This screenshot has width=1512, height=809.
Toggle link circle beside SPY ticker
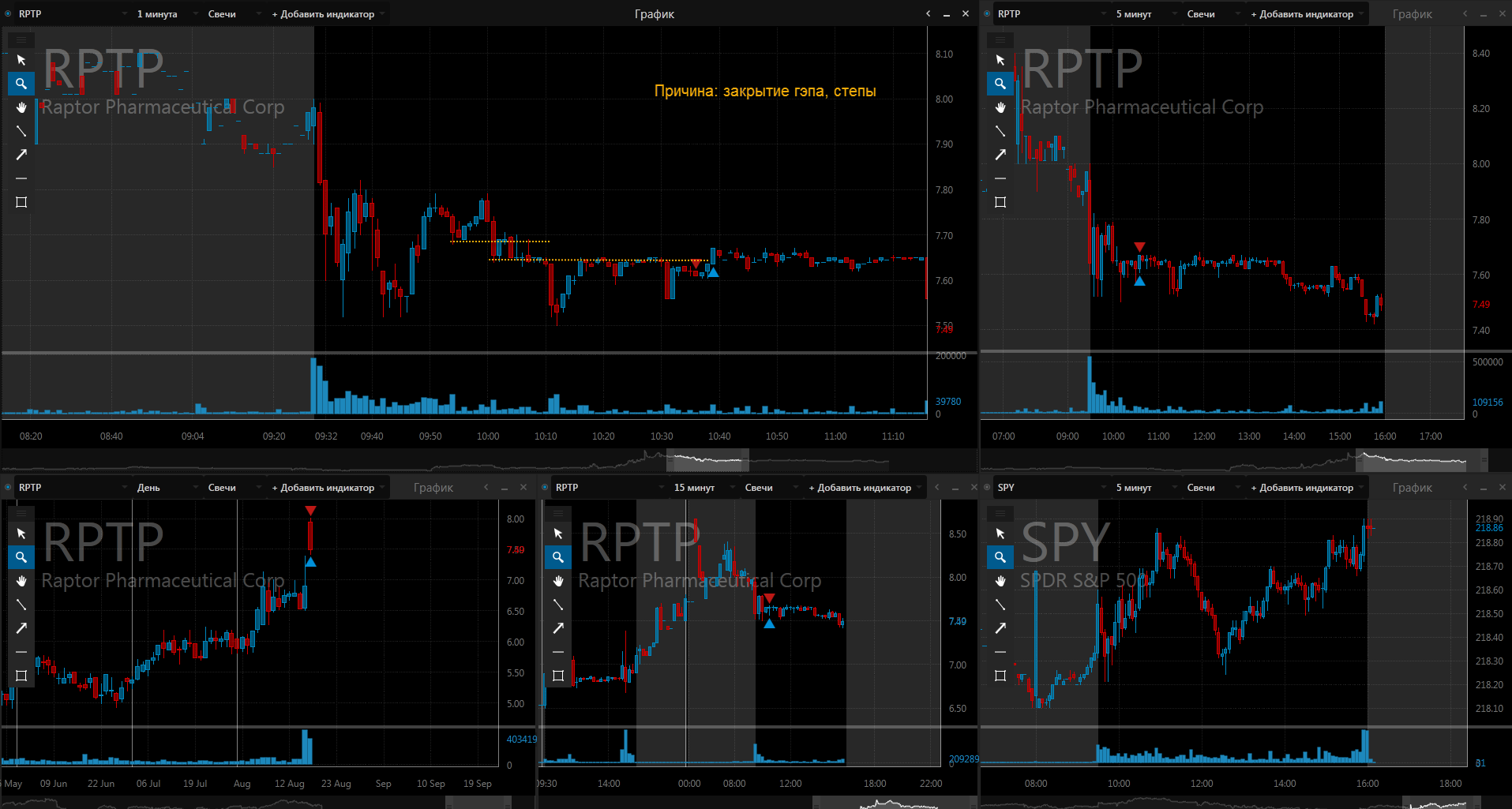[987, 488]
